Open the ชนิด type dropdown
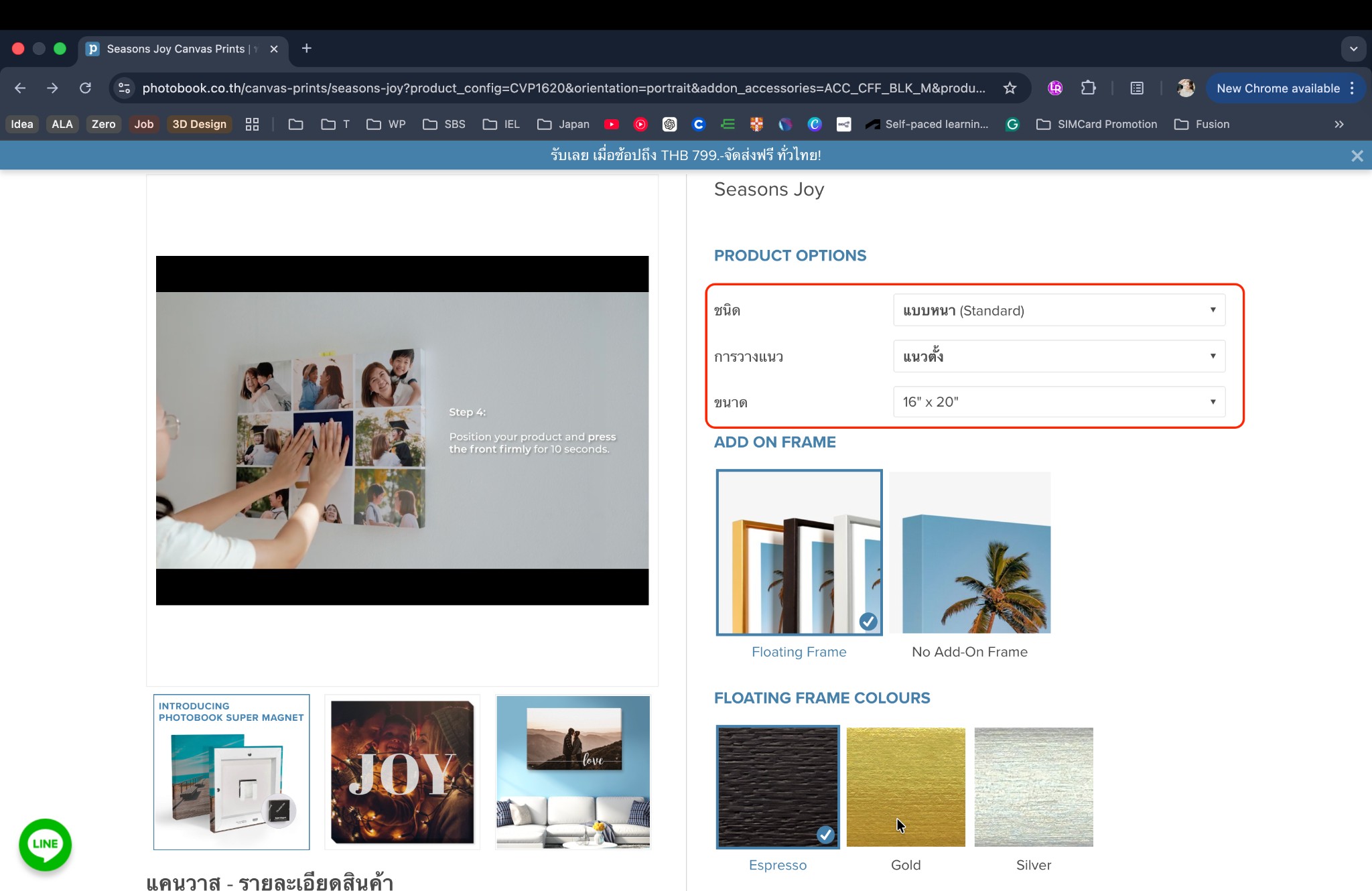 1058,310
